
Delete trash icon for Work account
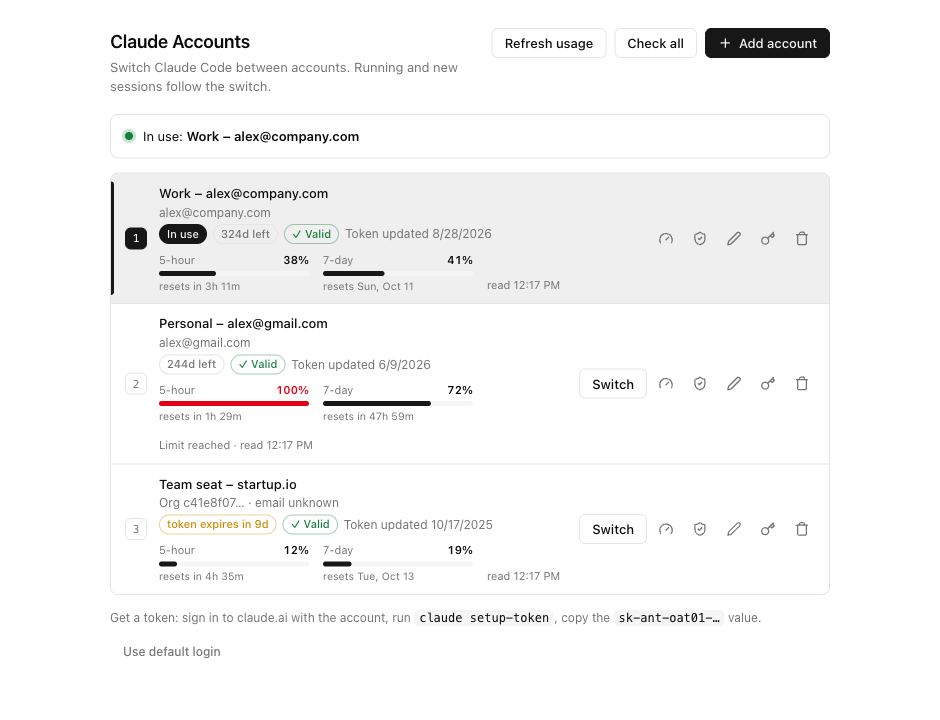pos(802,239)
